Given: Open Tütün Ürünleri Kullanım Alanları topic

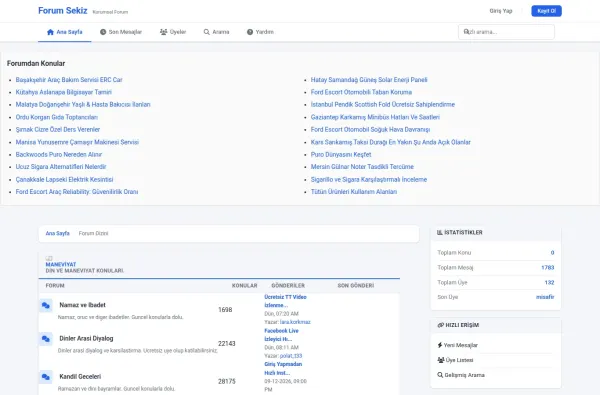Looking at the screenshot, I should 354,191.
